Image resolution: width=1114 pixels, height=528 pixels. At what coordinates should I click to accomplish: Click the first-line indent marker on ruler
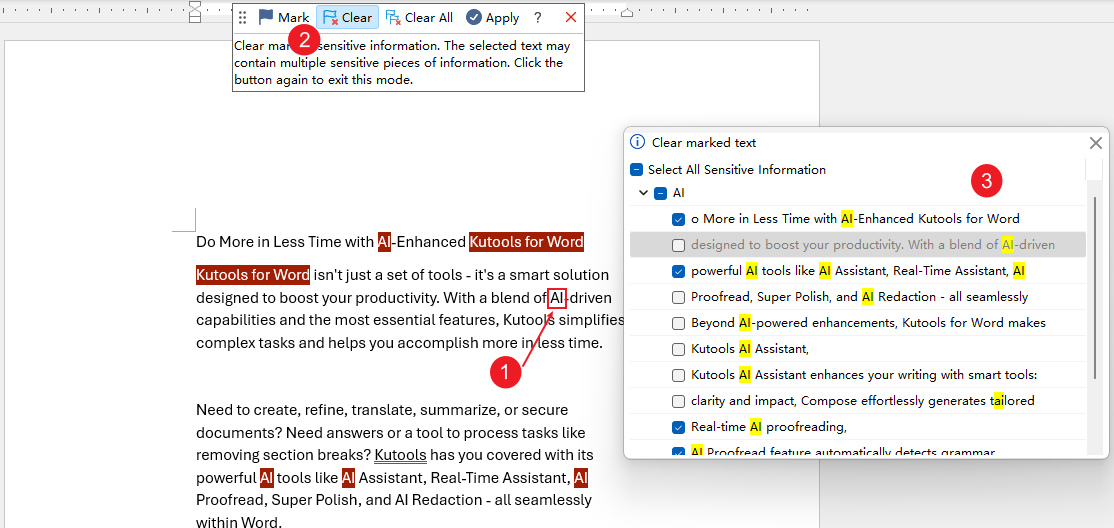195,5
